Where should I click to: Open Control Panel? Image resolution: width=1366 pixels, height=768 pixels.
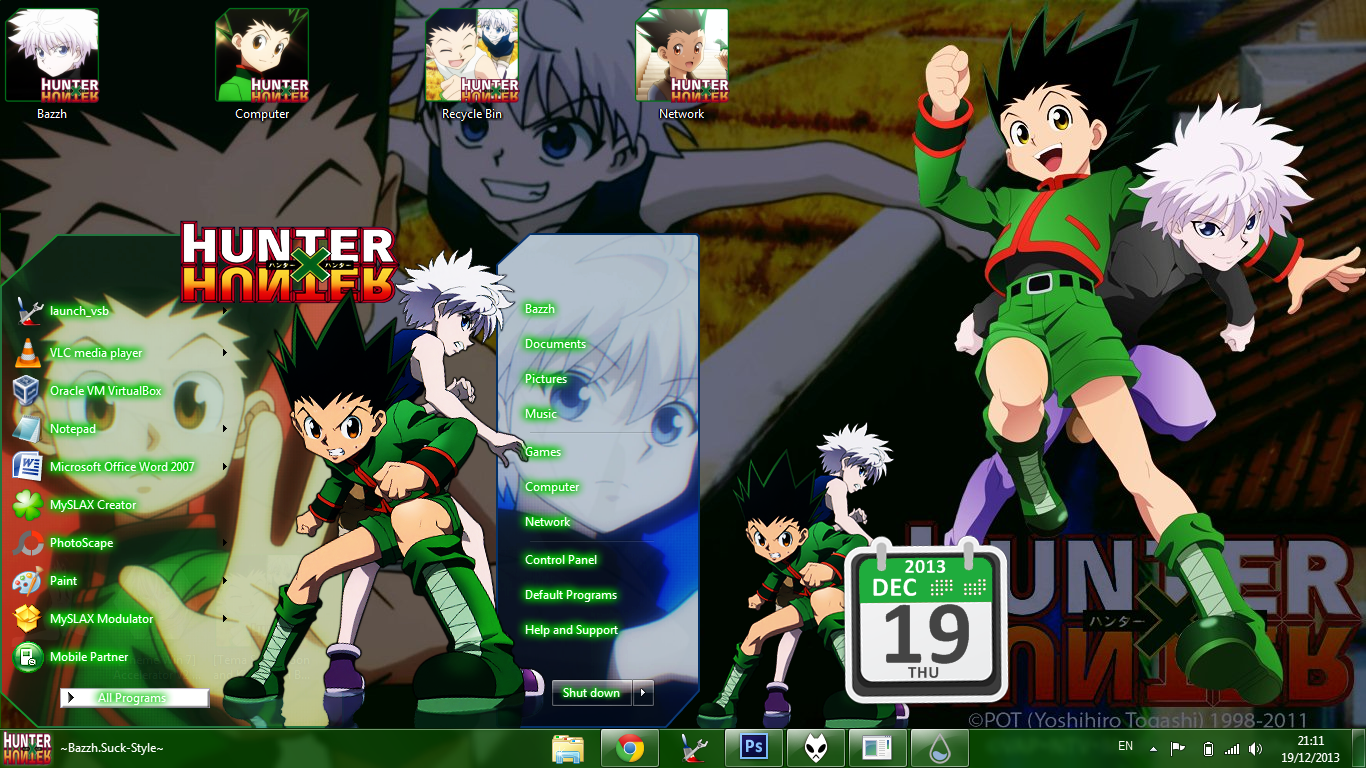[561, 560]
